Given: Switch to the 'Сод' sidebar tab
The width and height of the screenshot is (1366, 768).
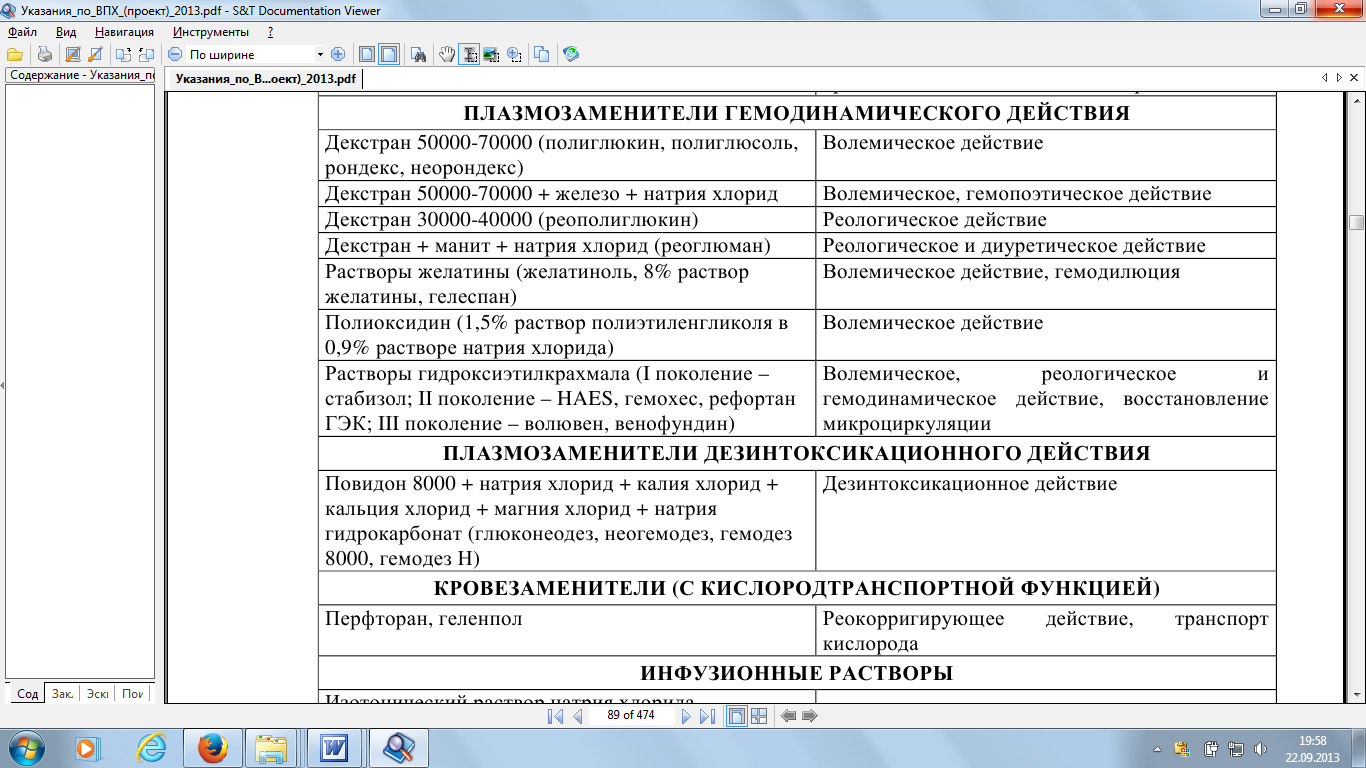Looking at the screenshot, I should pyautogui.click(x=28, y=693).
